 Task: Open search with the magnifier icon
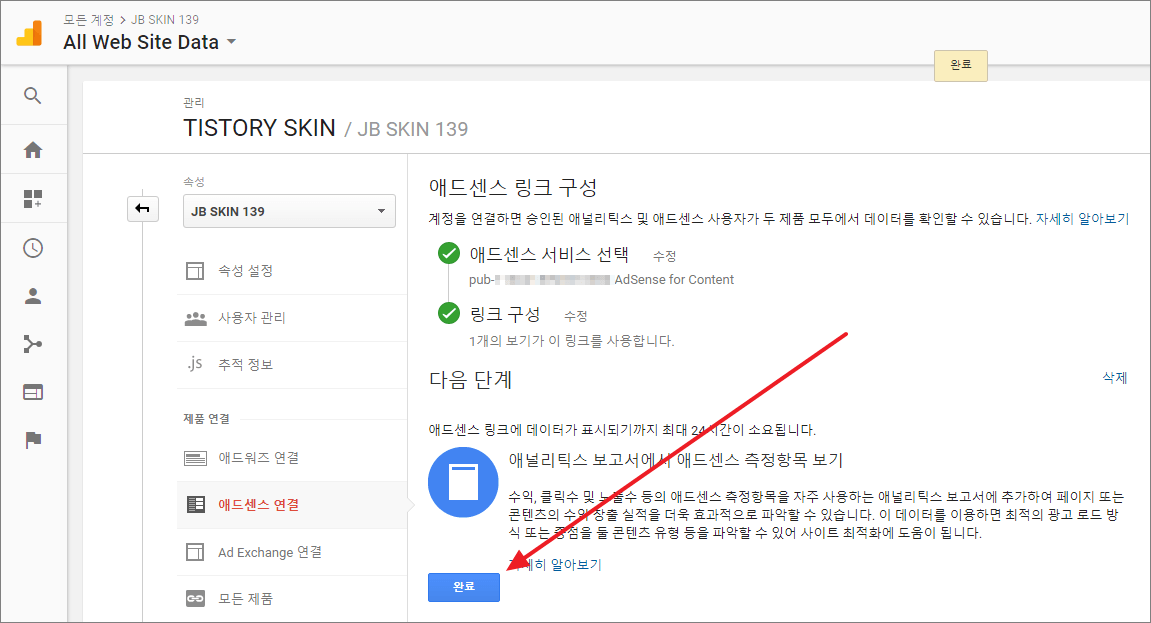coord(32,95)
